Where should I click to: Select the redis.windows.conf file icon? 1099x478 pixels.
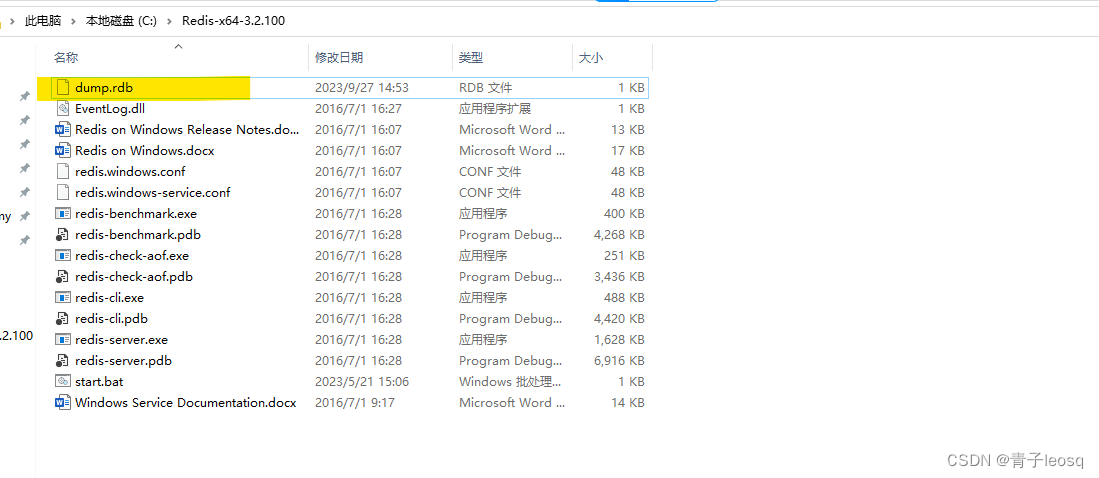(63, 172)
